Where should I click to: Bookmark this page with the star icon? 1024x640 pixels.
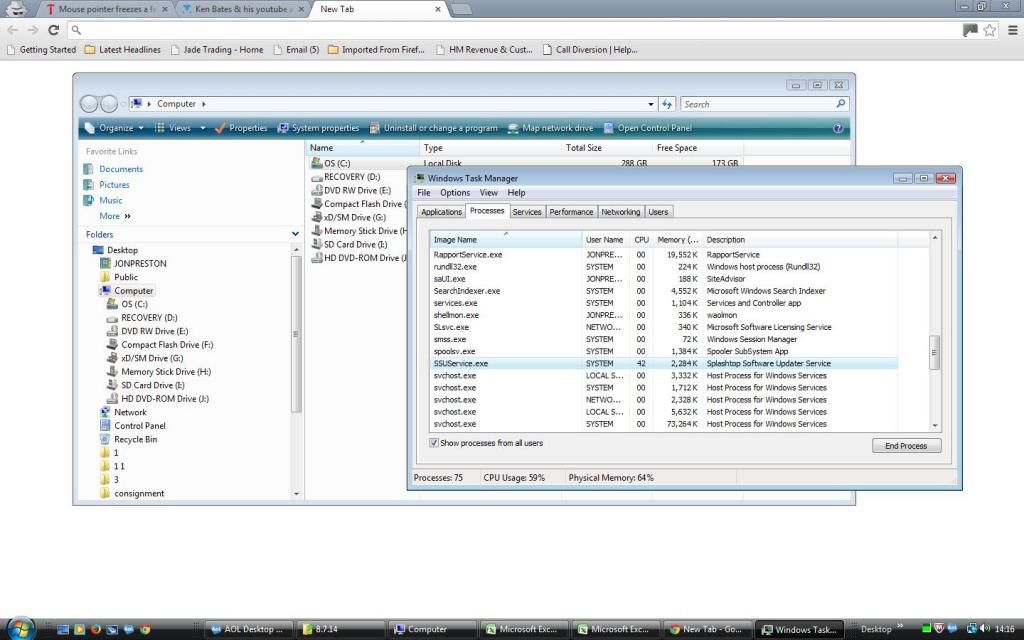(989, 30)
